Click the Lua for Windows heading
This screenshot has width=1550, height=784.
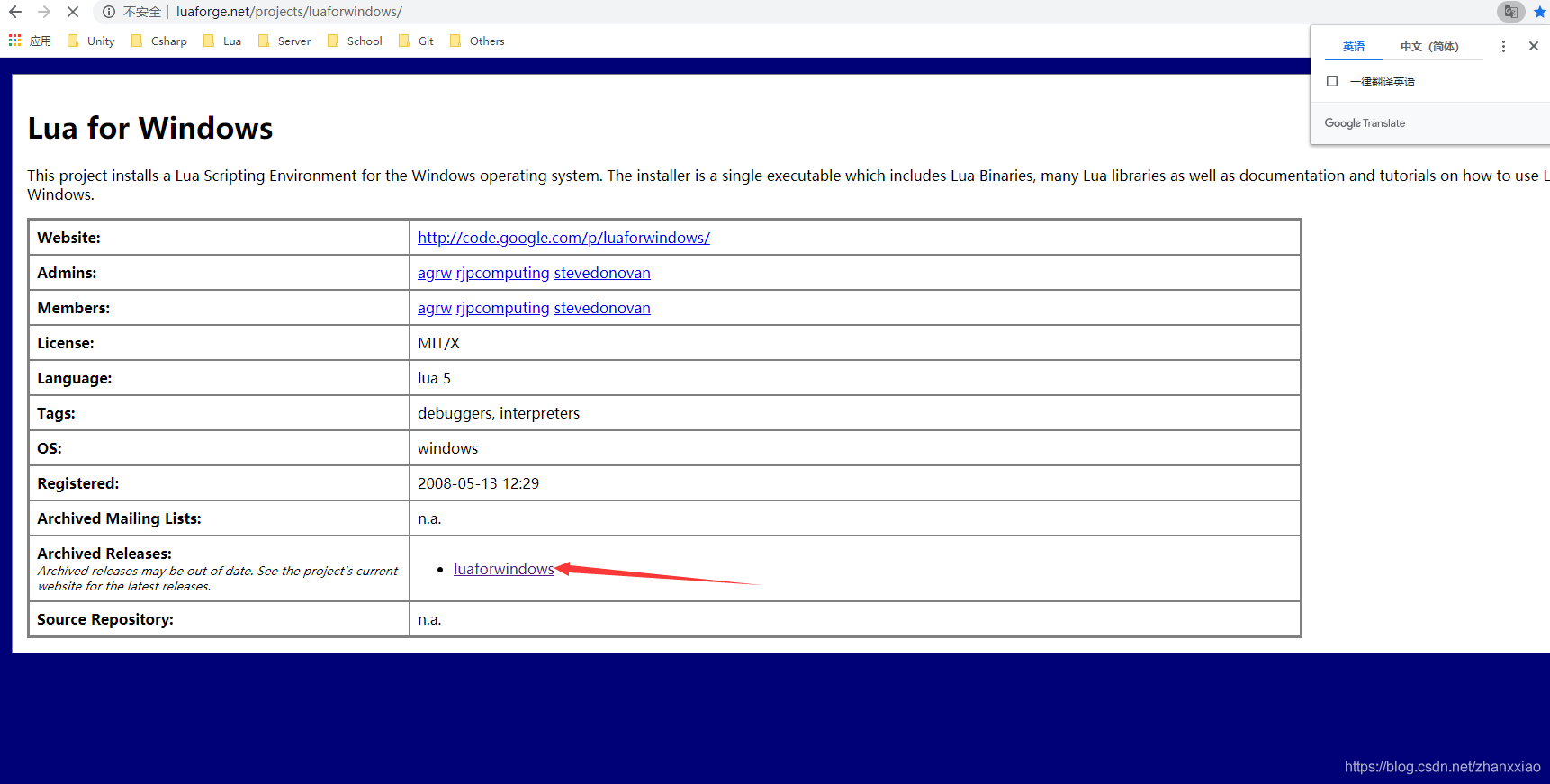[150, 128]
